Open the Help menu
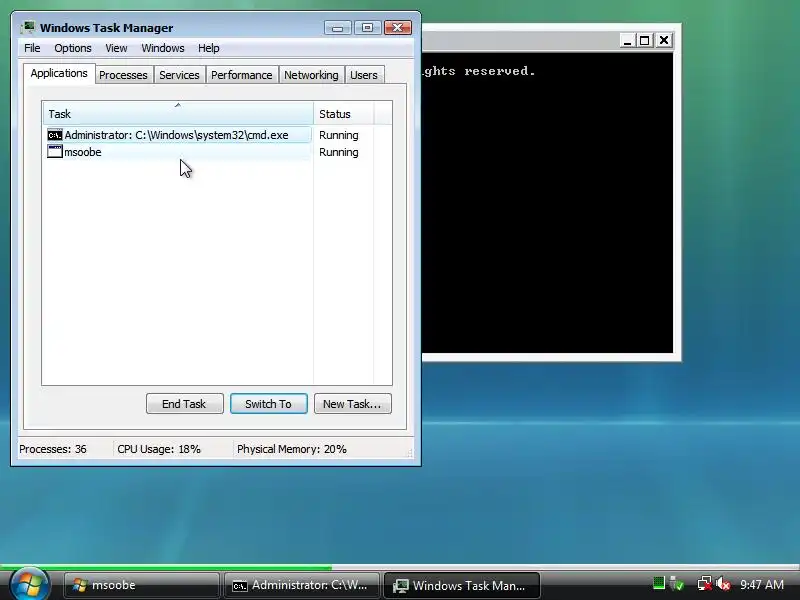Viewport: 800px width, 600px height. click(209, 48)
